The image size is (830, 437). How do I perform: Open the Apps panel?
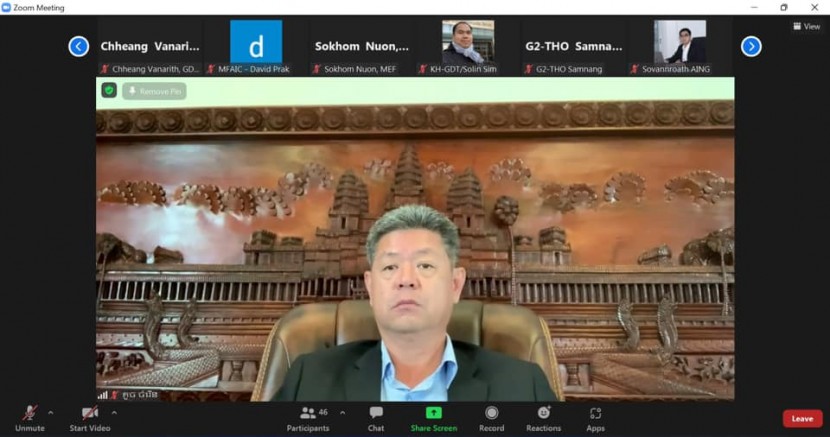(x=595, y=417)
